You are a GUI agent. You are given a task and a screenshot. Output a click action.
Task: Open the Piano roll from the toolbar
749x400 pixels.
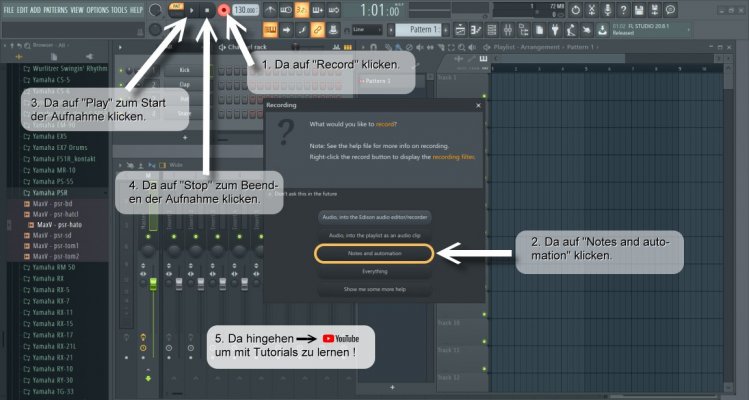[476, 30]
